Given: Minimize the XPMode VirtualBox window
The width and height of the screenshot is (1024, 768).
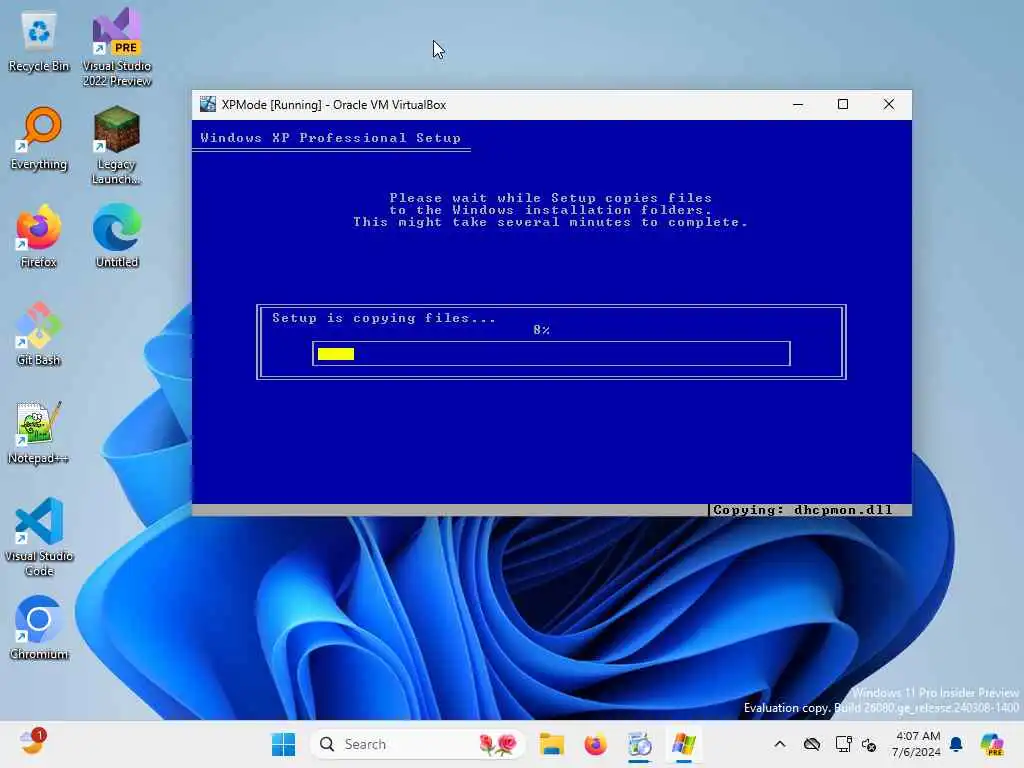Looking at the screenshot, I should click(x=797, y=104).
